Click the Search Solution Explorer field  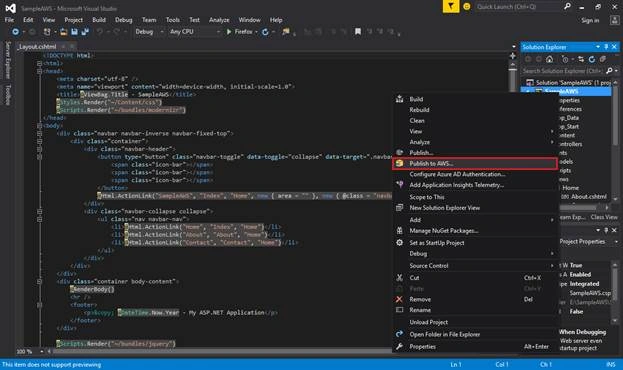coord(562,71)
